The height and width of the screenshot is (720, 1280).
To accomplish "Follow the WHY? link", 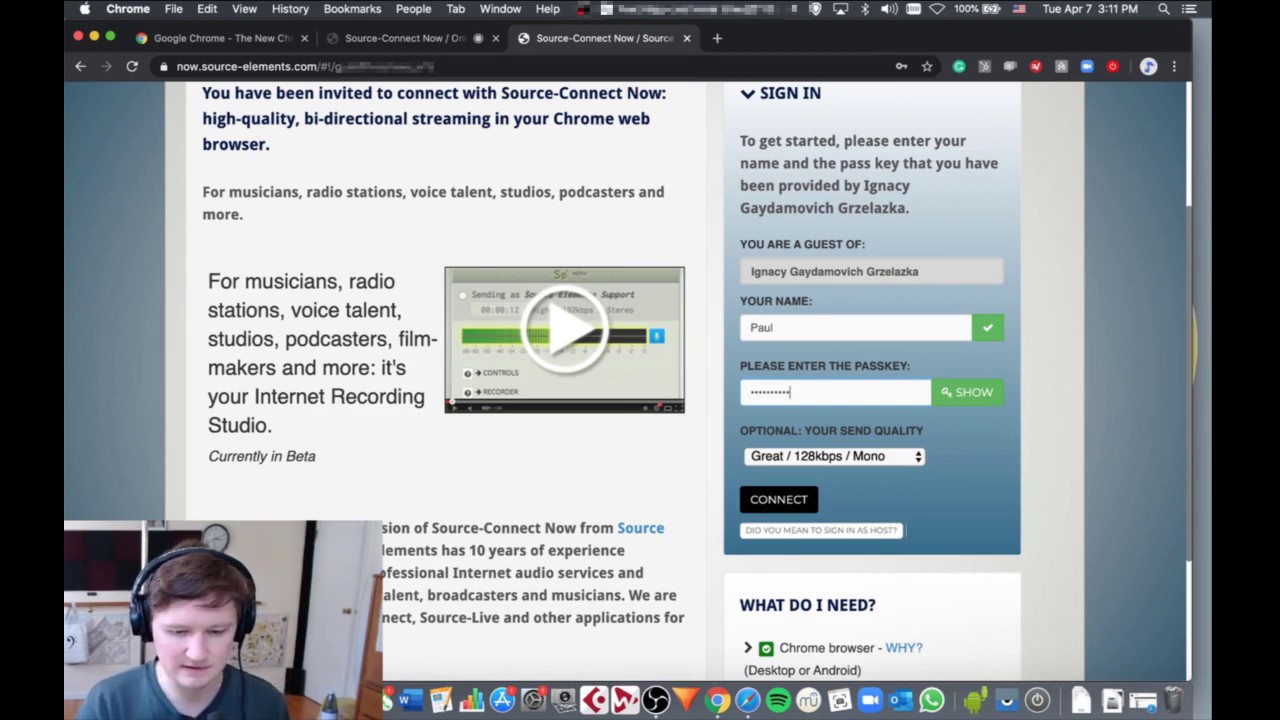I will pos(904,648).
